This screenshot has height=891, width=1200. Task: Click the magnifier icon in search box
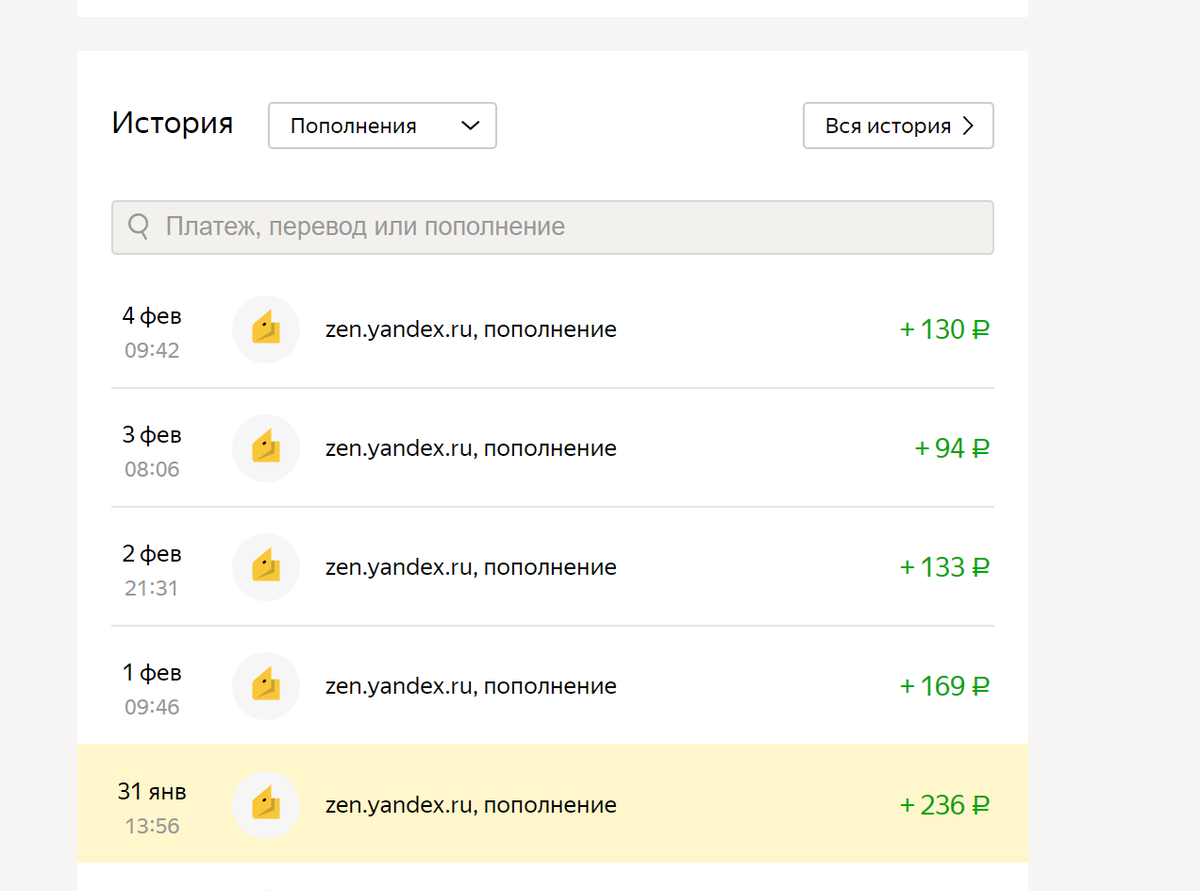(x=139, y=227)
